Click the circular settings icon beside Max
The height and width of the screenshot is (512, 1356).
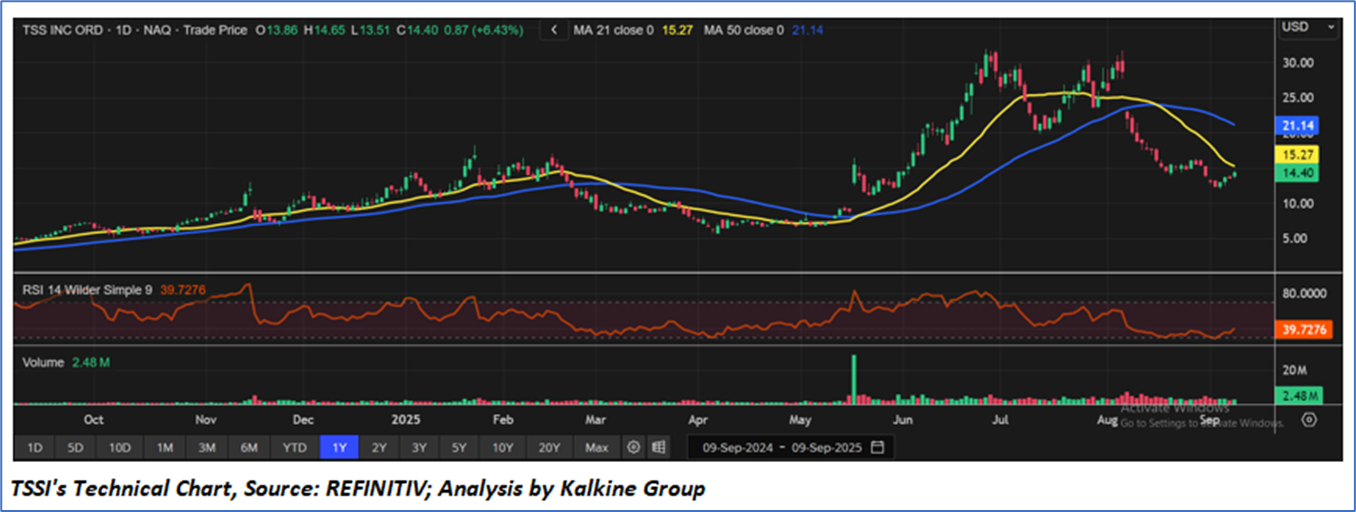coord(633,447)
